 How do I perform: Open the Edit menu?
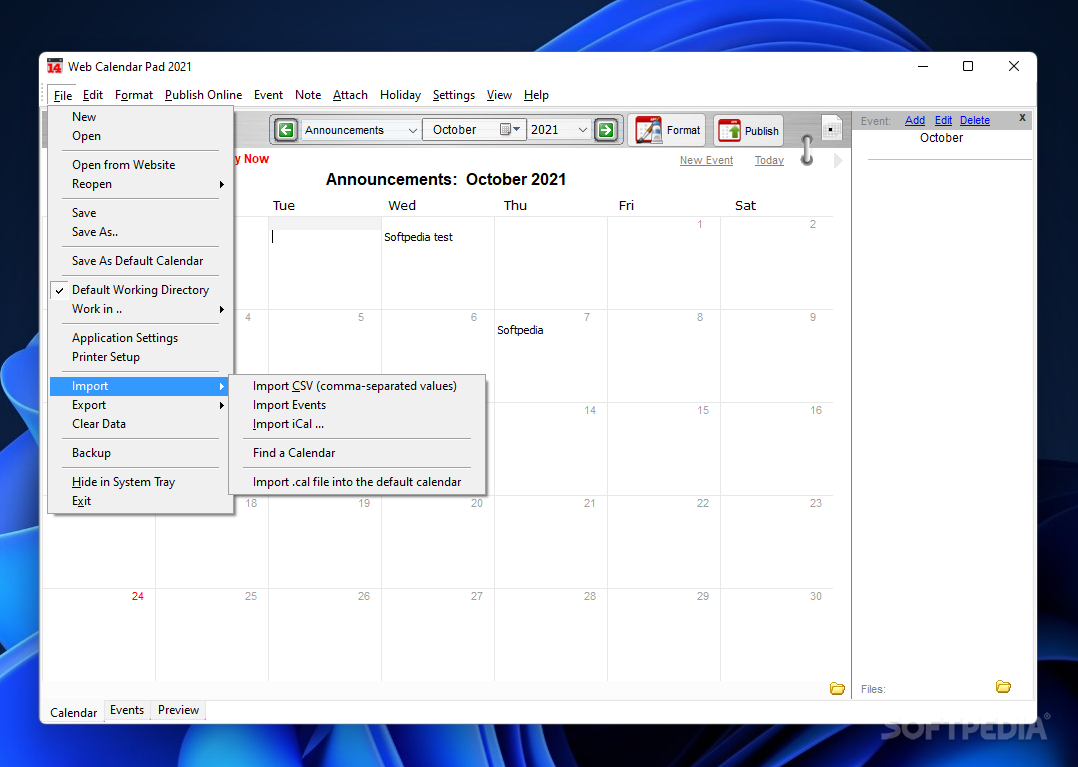tap(93, 95)
